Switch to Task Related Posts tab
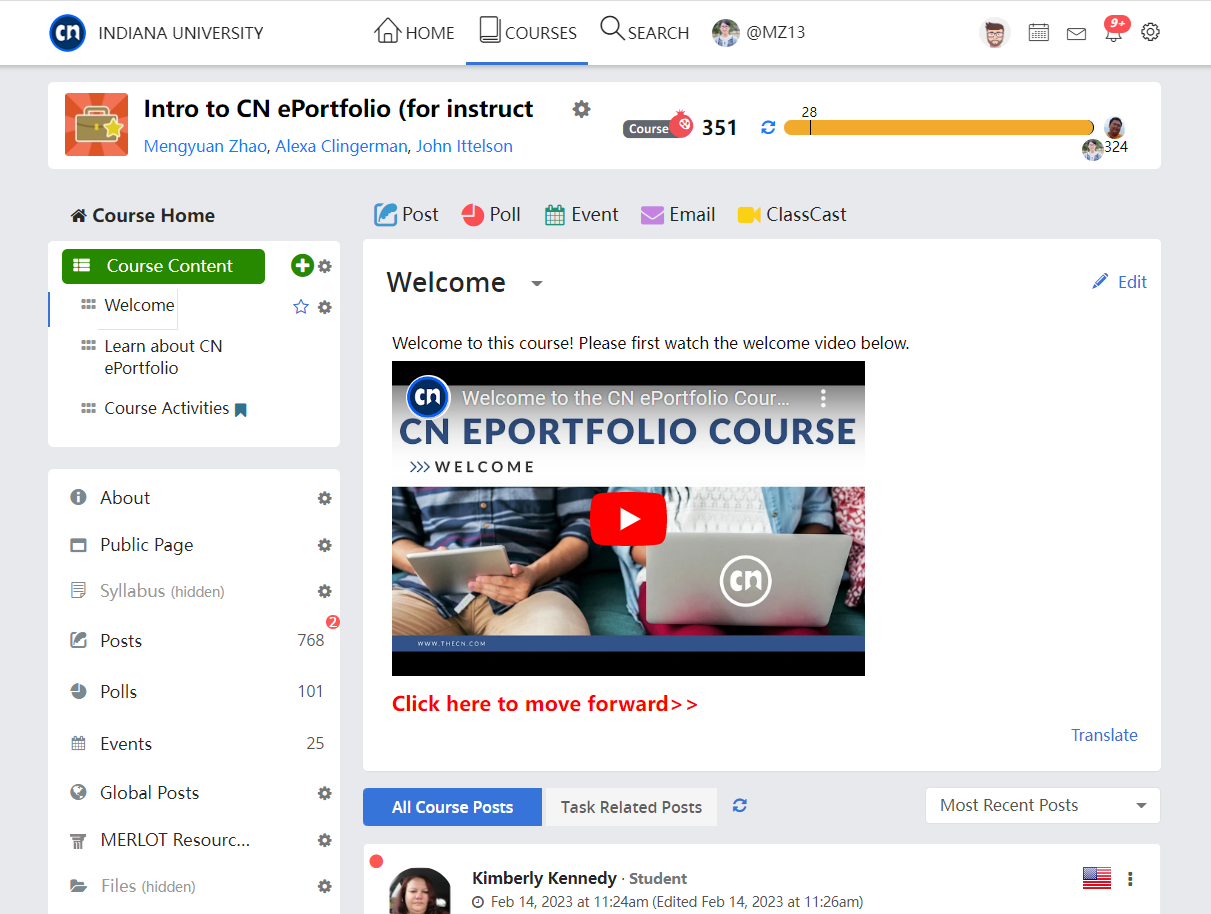The height and width of the screenshot is (914, 1211). click(631, 807)
